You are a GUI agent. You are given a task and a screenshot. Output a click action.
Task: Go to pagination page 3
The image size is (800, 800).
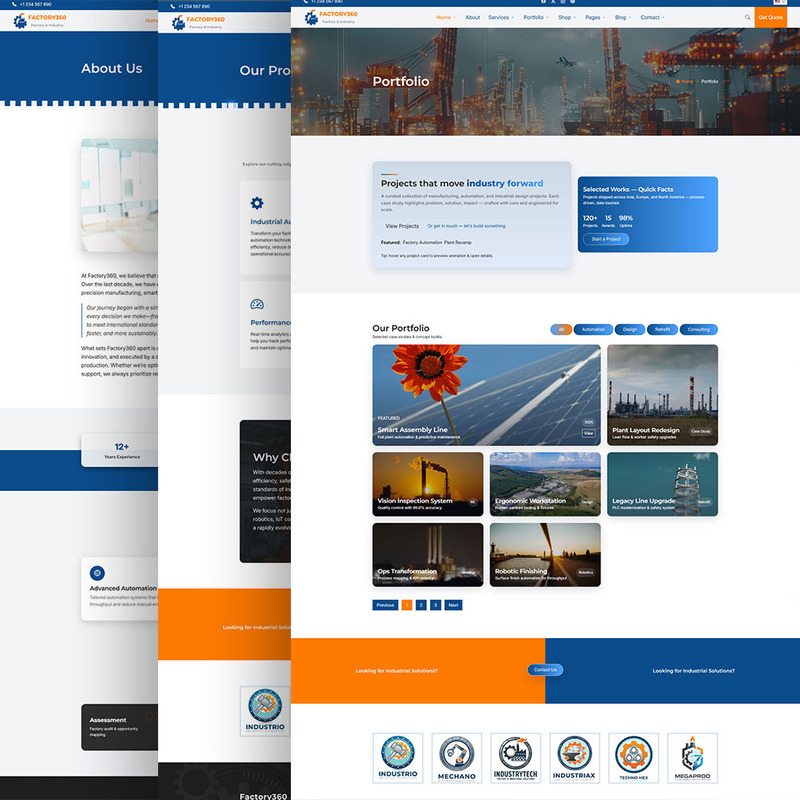435,605
